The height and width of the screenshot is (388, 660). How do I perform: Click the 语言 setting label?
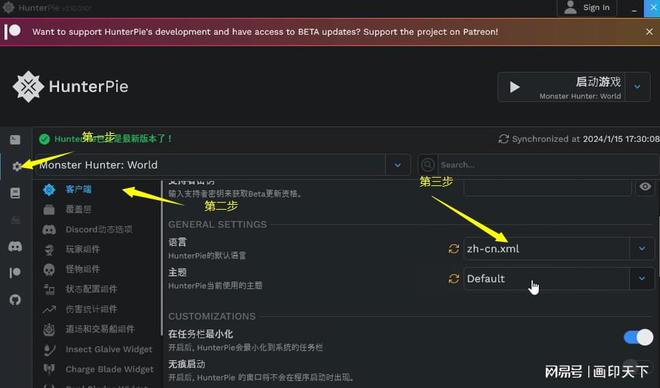177,242
